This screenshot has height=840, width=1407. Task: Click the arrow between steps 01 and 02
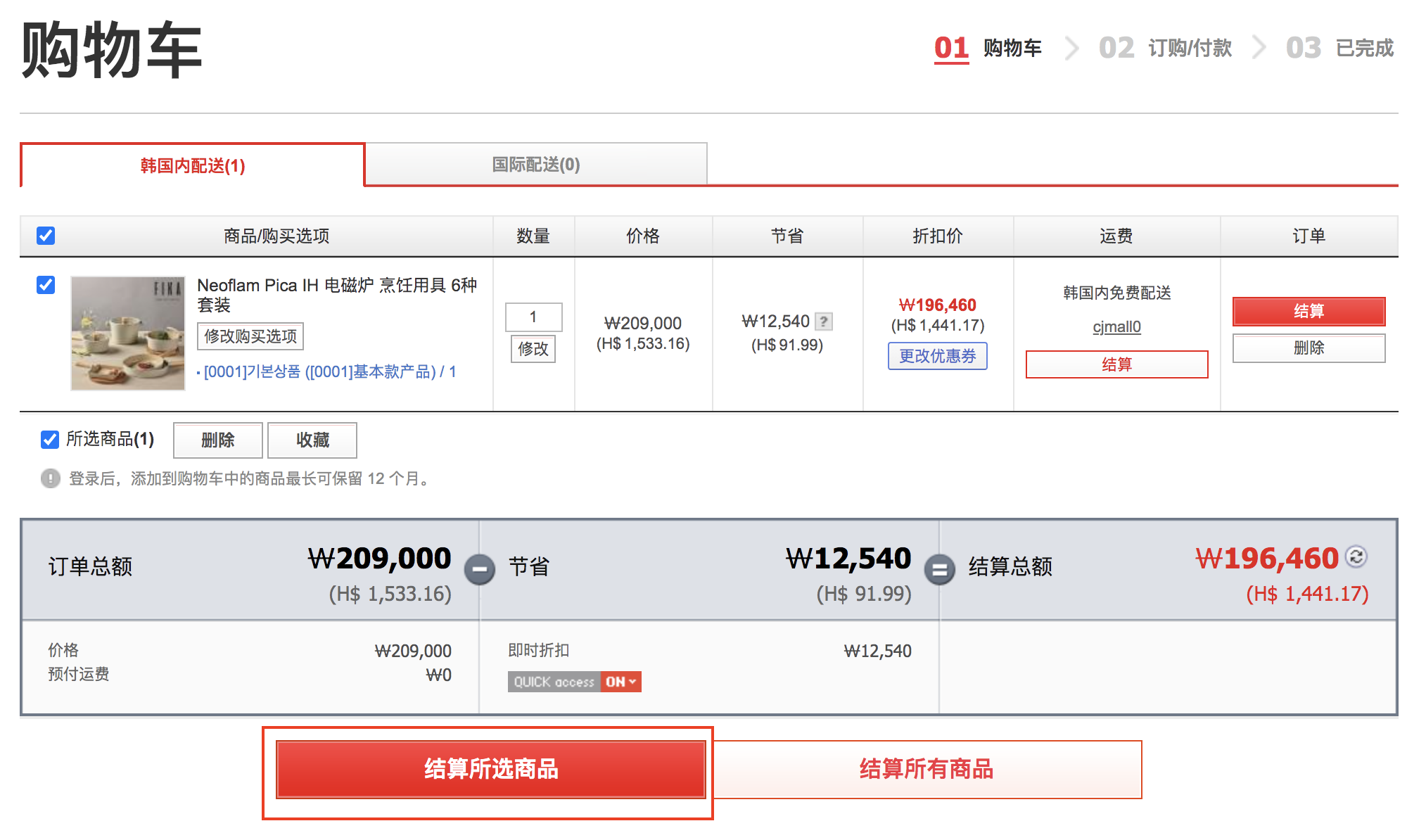click(x=1071, y=48)
